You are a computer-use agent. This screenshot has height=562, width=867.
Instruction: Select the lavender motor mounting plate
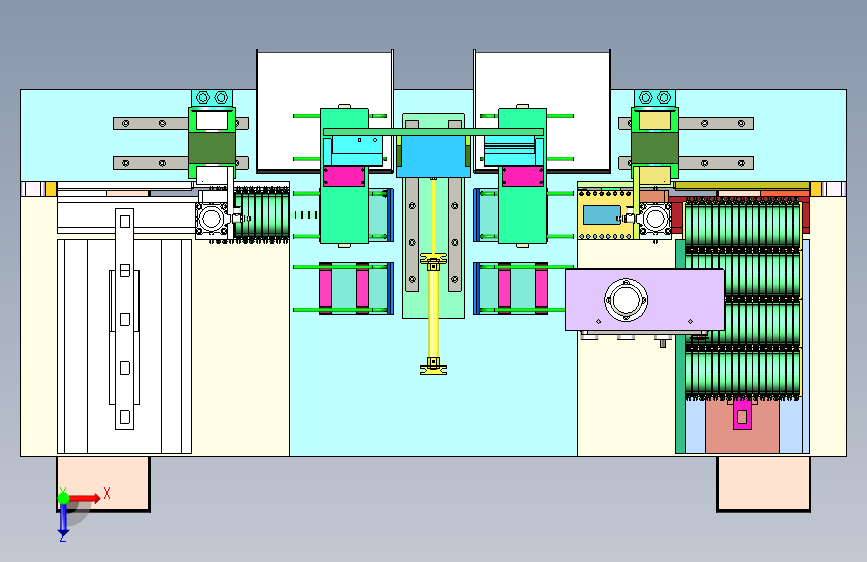pos(645,300)
